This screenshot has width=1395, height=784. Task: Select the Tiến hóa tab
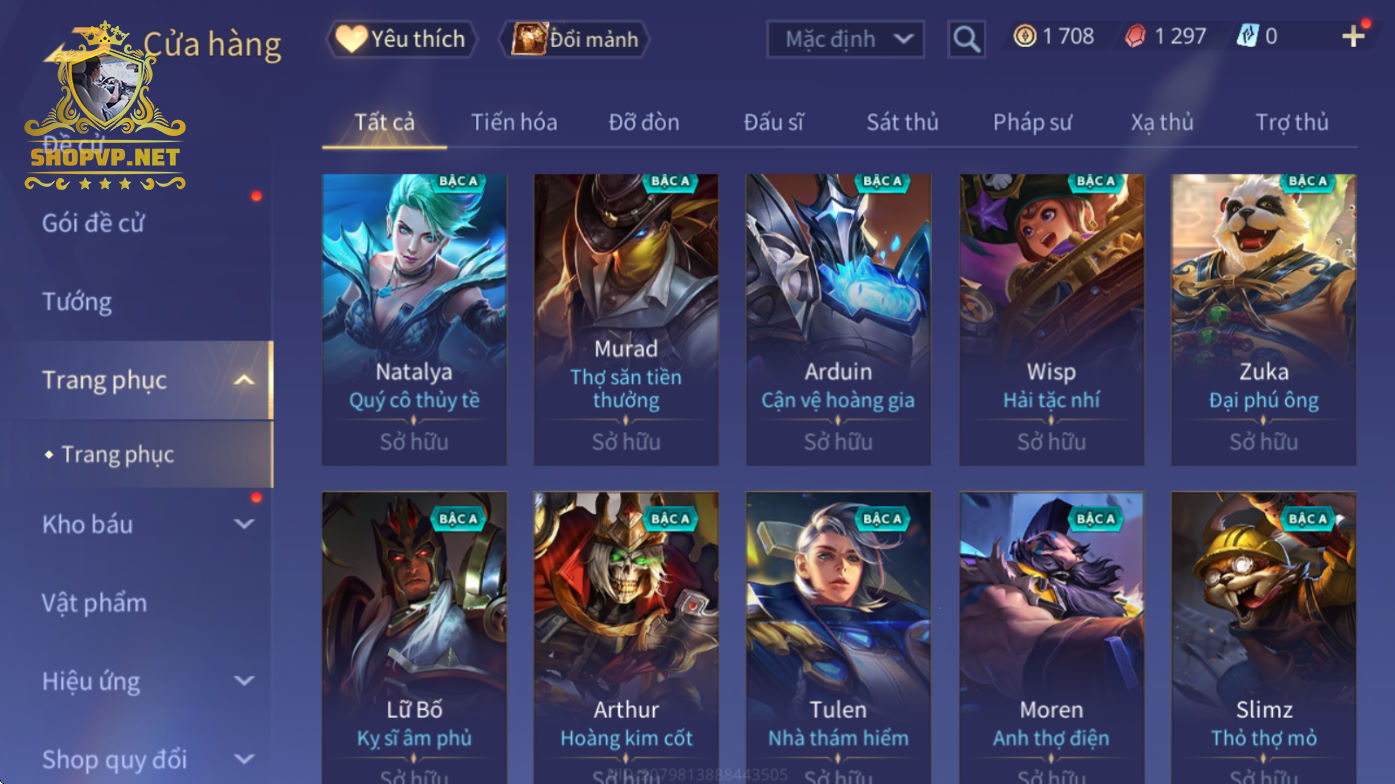(514, 122)
